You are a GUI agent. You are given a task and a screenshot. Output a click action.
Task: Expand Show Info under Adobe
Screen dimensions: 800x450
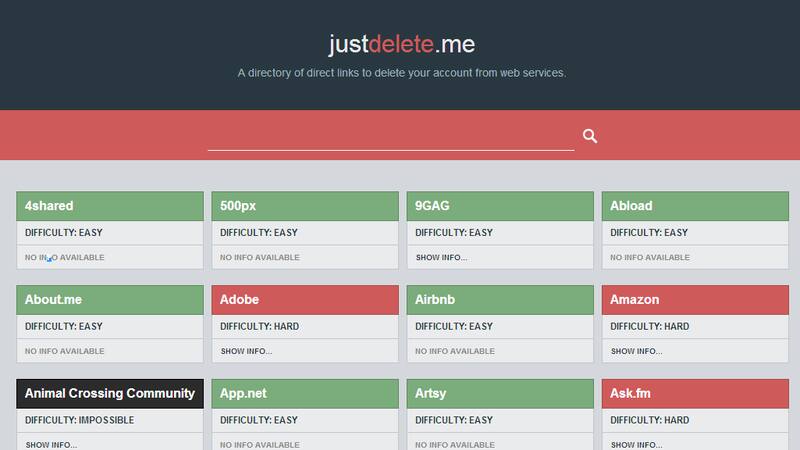tap(246, 352)
